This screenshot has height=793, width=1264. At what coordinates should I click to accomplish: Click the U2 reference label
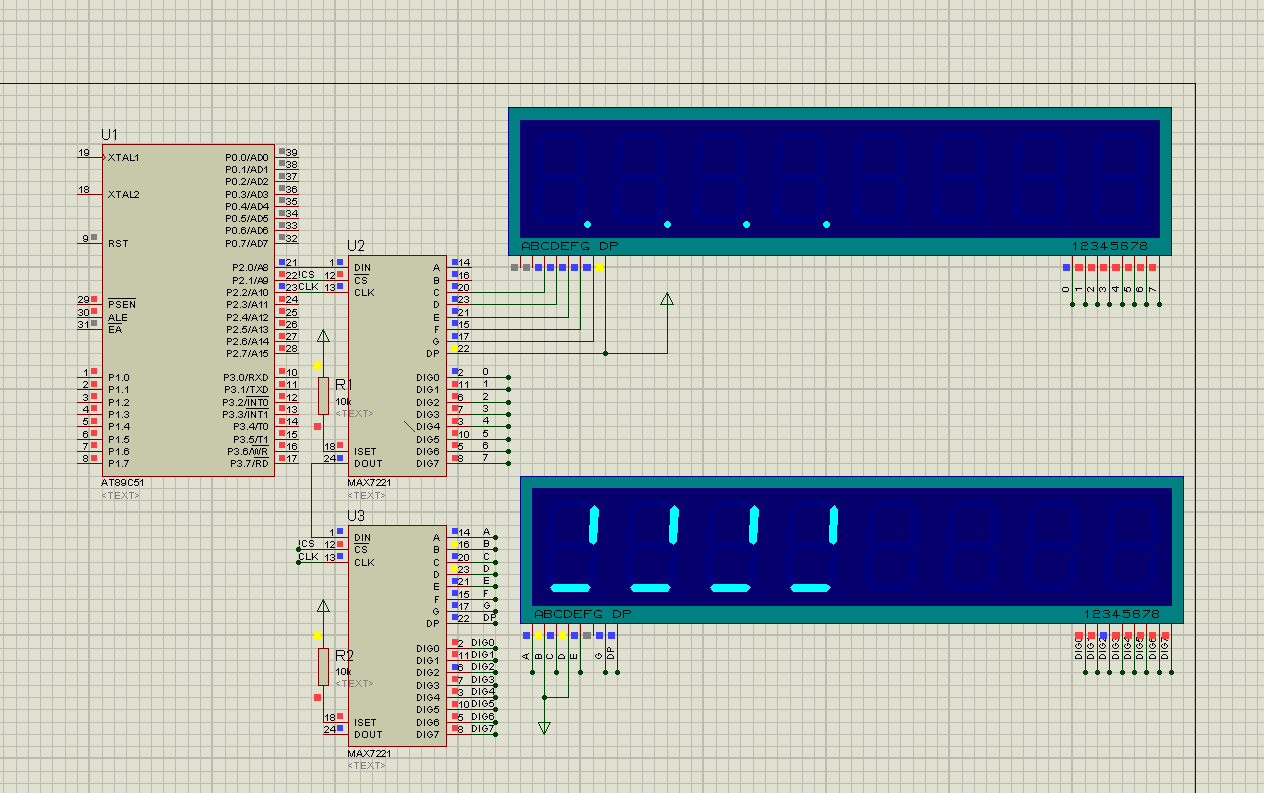click(356, 246)
